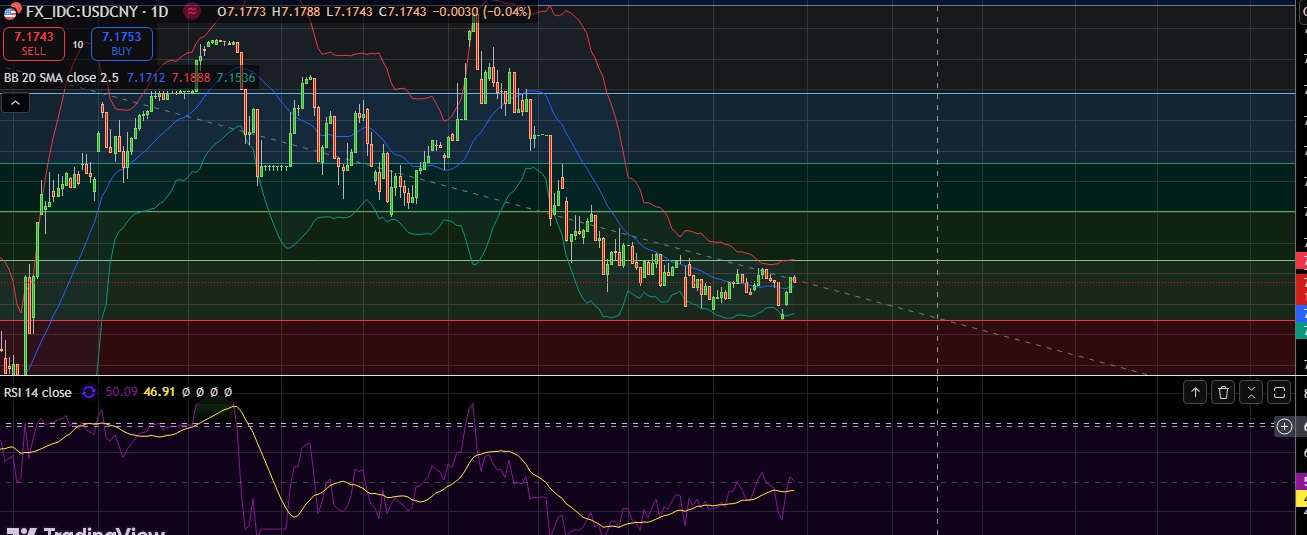Click the FX_IDC:USDCNY symbol title
The height and width of the screenshot is (535, 1307).
pyautogui.click(x=83, y=11)
